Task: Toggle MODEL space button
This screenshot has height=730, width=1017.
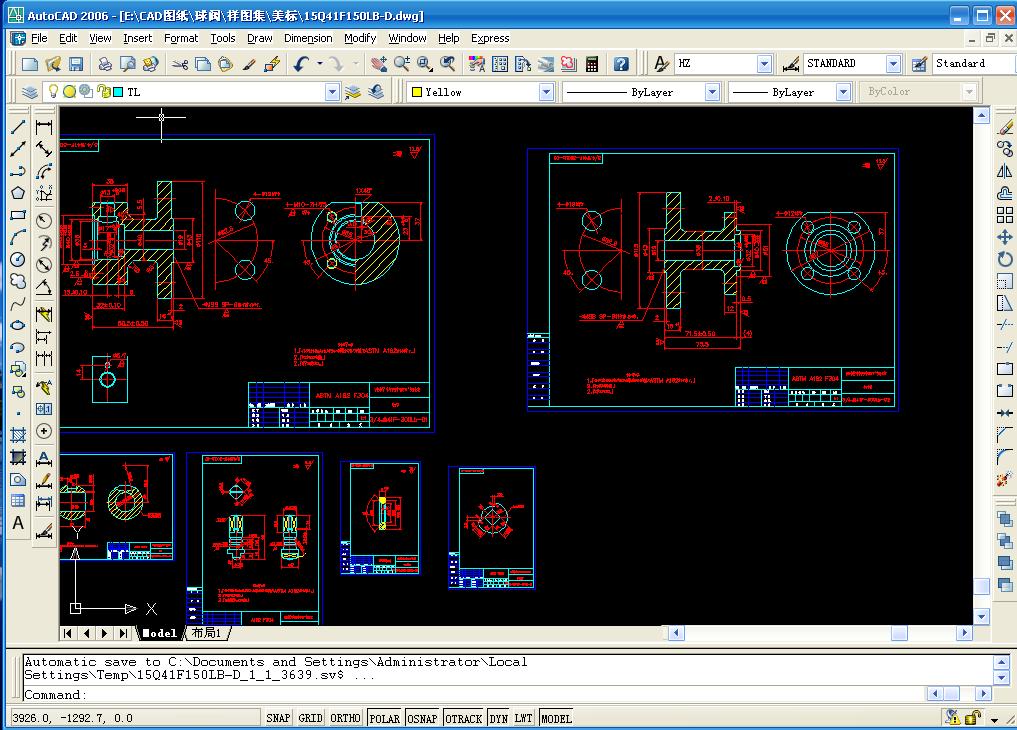Action: pos(556,718)
